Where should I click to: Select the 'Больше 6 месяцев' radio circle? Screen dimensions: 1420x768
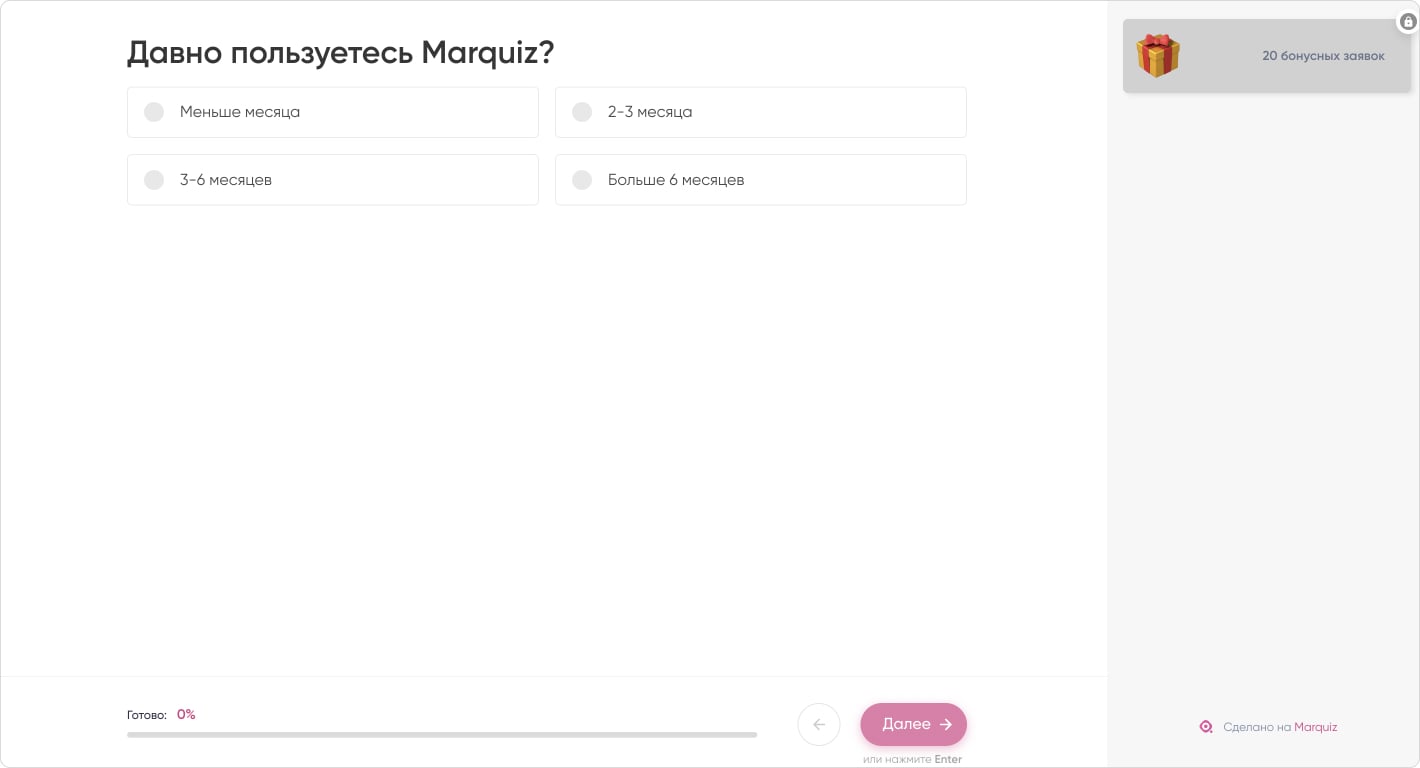(582, 180)
